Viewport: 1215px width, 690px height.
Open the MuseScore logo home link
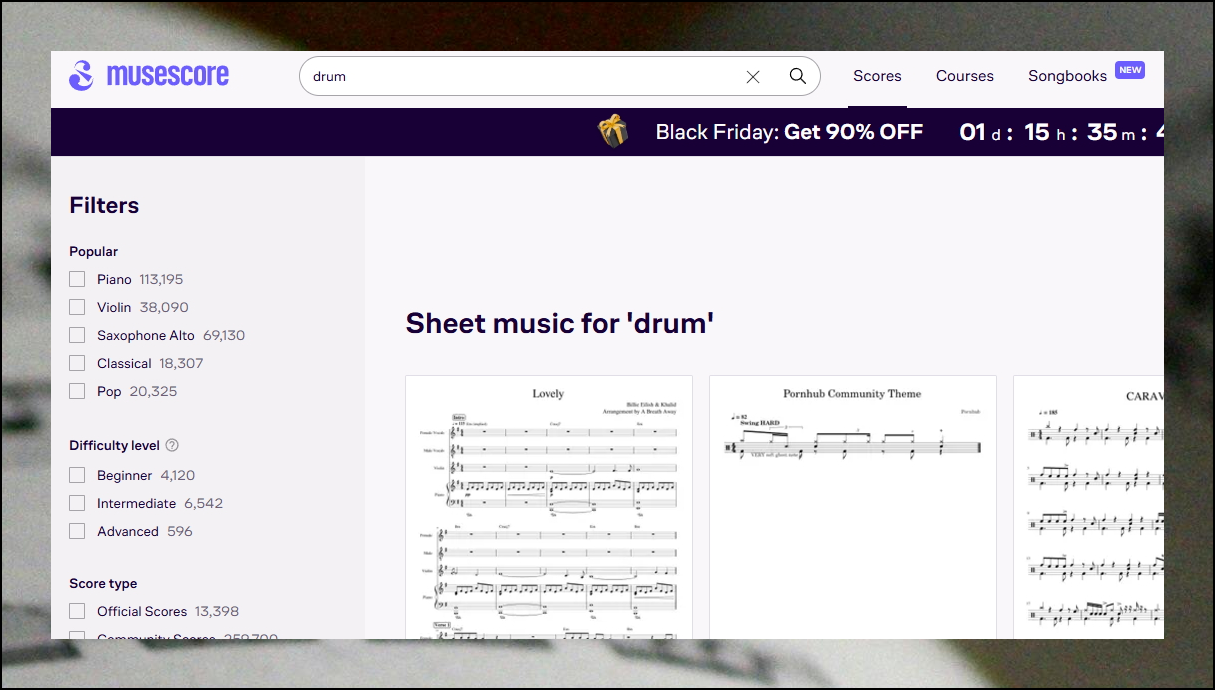(x=149, y=76)
